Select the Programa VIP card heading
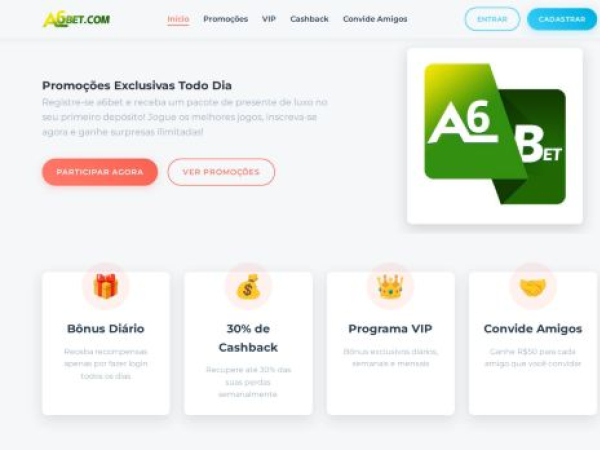Viewport: 600px width, 450px height. click(390, 329)
